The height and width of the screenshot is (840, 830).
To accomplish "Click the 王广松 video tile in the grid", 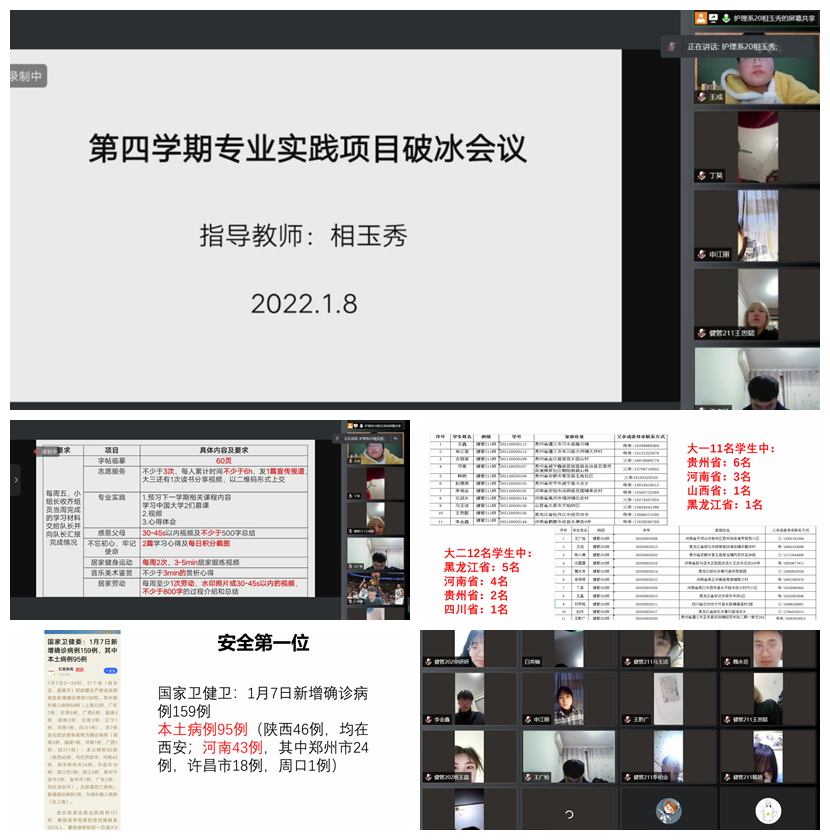I will [x=567, y=754].
